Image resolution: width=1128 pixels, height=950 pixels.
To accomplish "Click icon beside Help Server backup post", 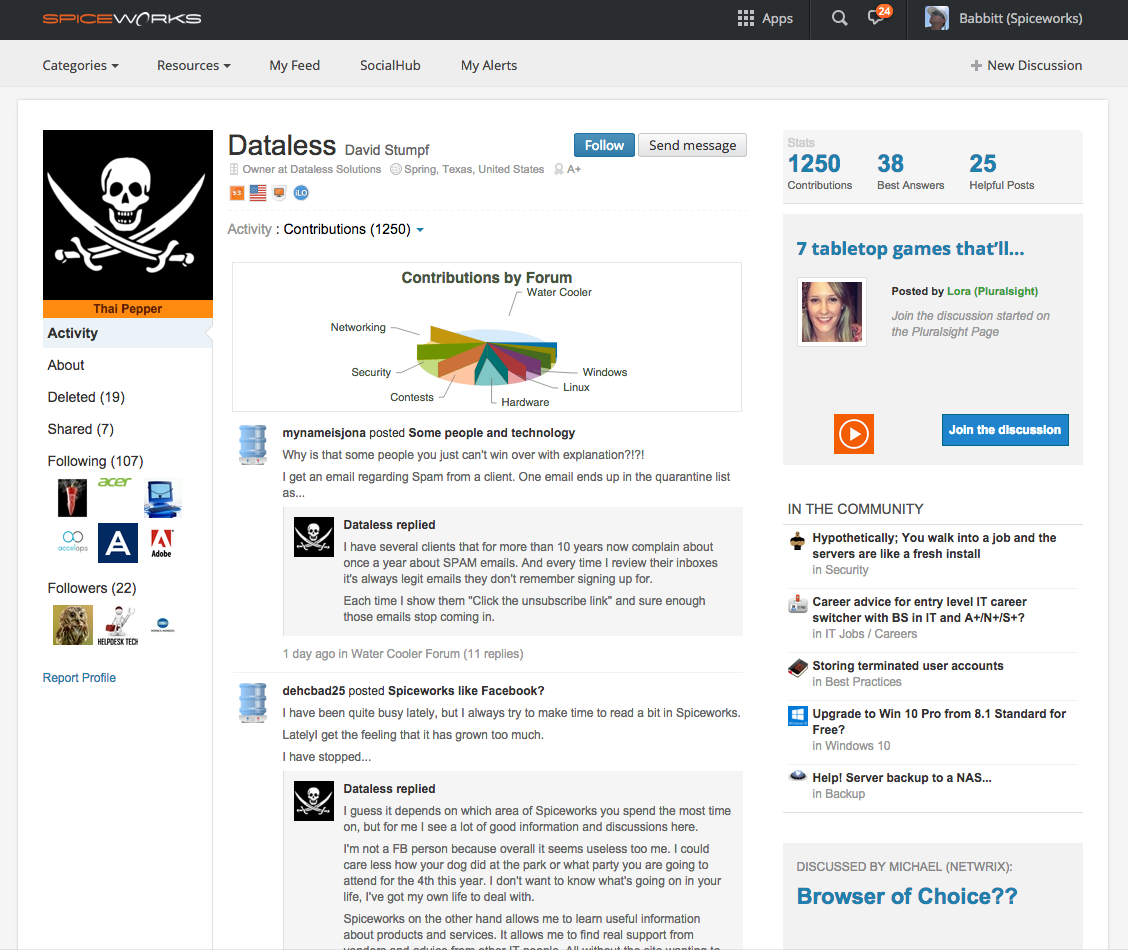I will pos(798,776).
